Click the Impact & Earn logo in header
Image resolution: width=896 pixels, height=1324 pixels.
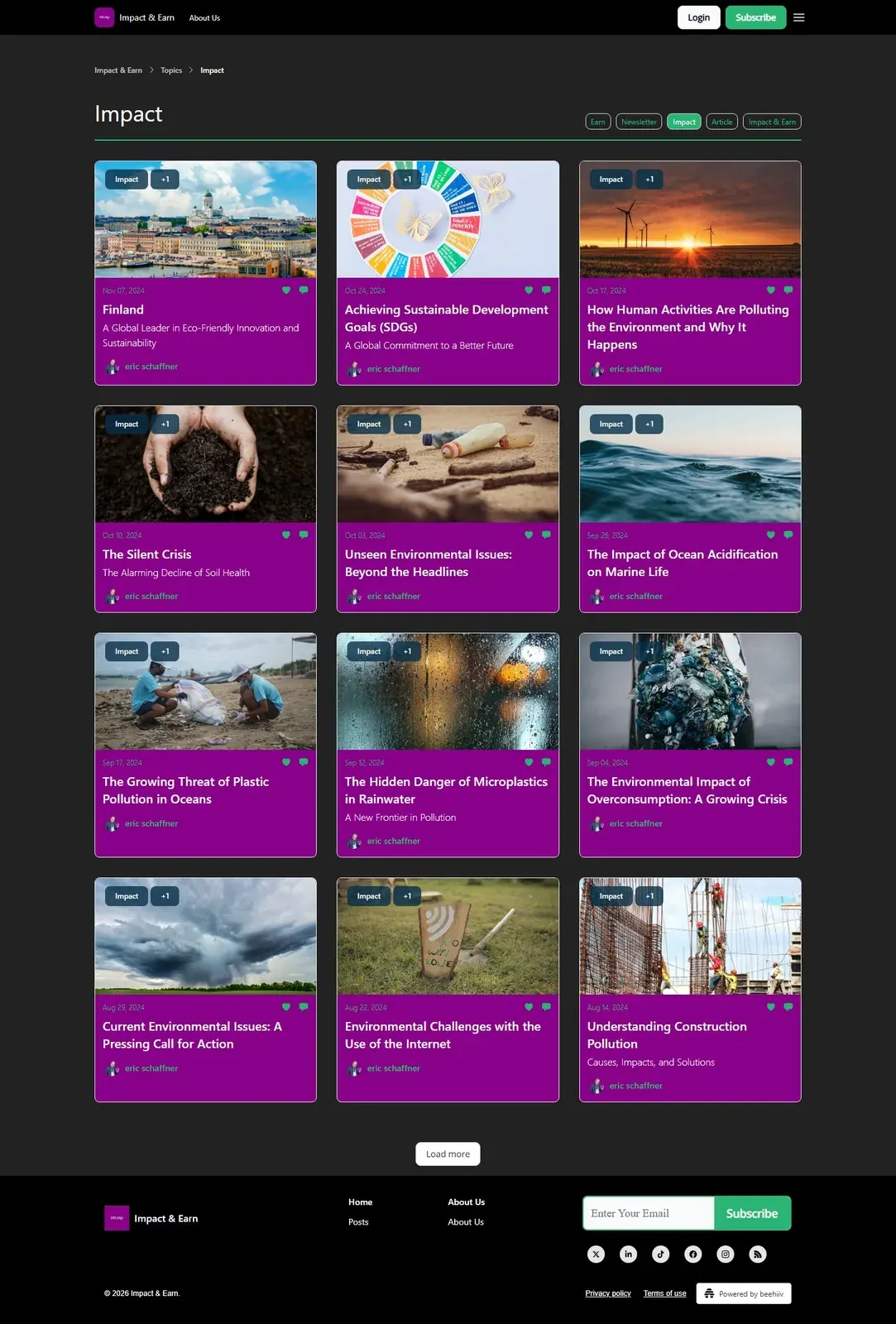pyautogui.click(x=104, y=17)
